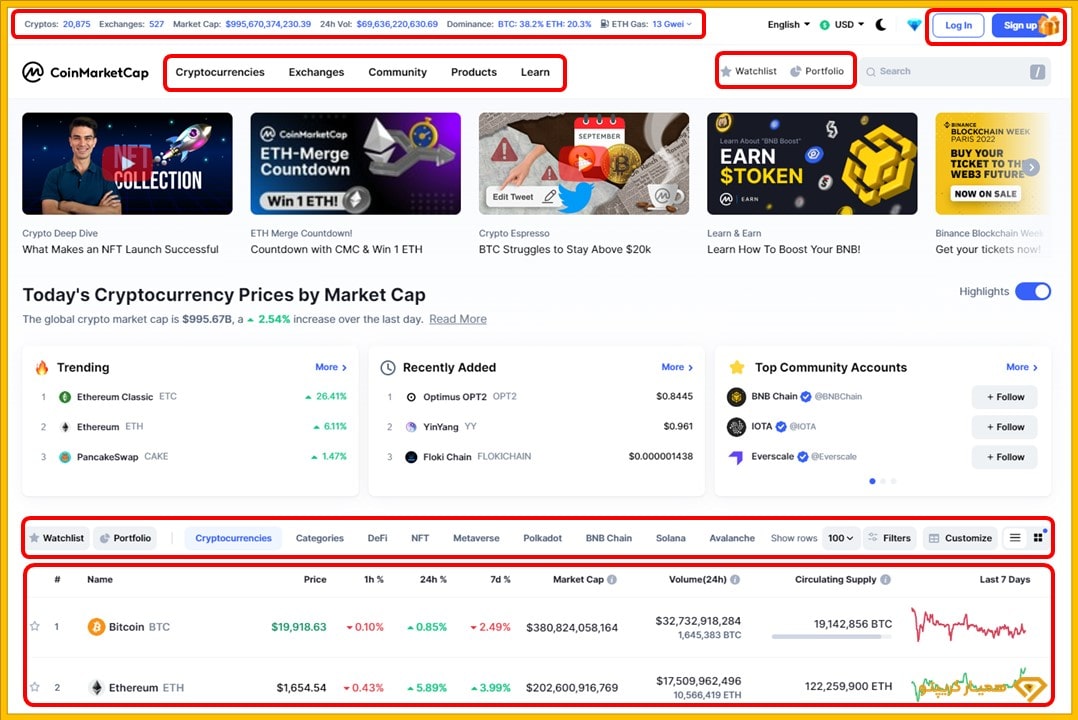Click the IOTA account avatar

736,427
